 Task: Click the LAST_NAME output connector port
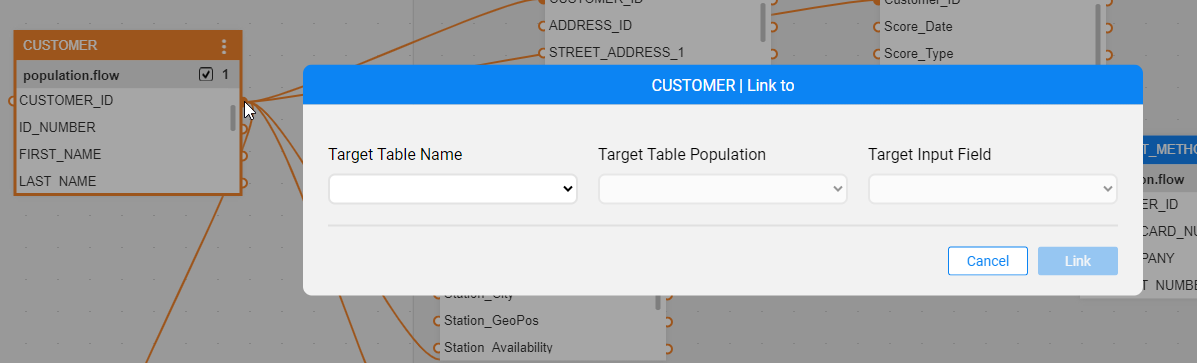pyautogui.click(x=244, y=183)
